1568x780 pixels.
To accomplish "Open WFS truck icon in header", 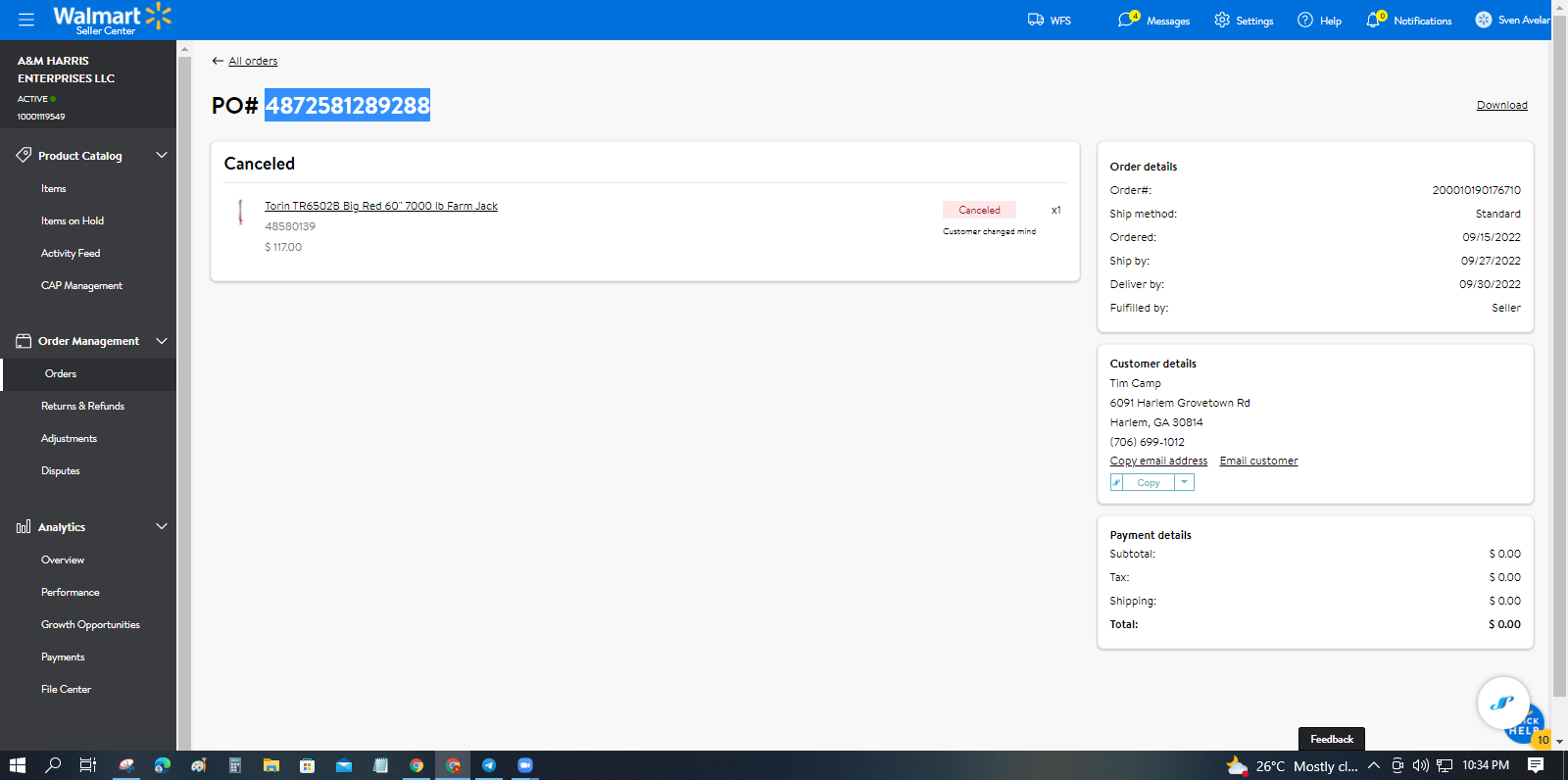I will [x=1036, y=20].
